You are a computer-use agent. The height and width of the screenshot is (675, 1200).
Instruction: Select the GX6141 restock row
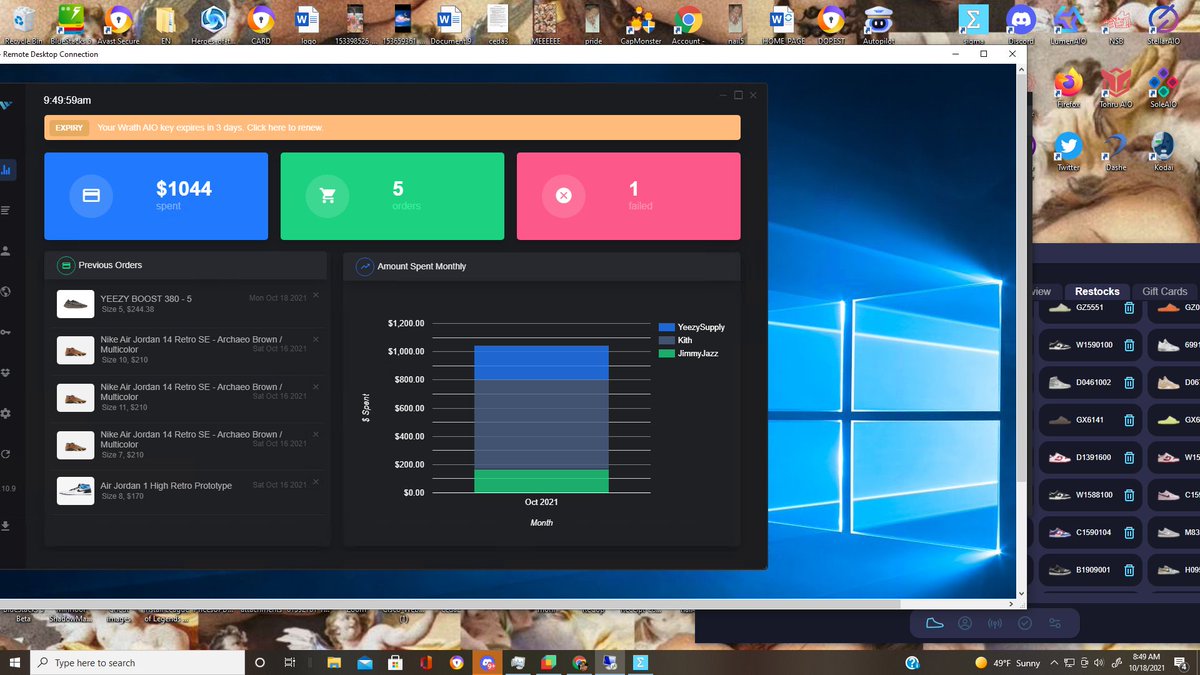(x=1088, y=420)
